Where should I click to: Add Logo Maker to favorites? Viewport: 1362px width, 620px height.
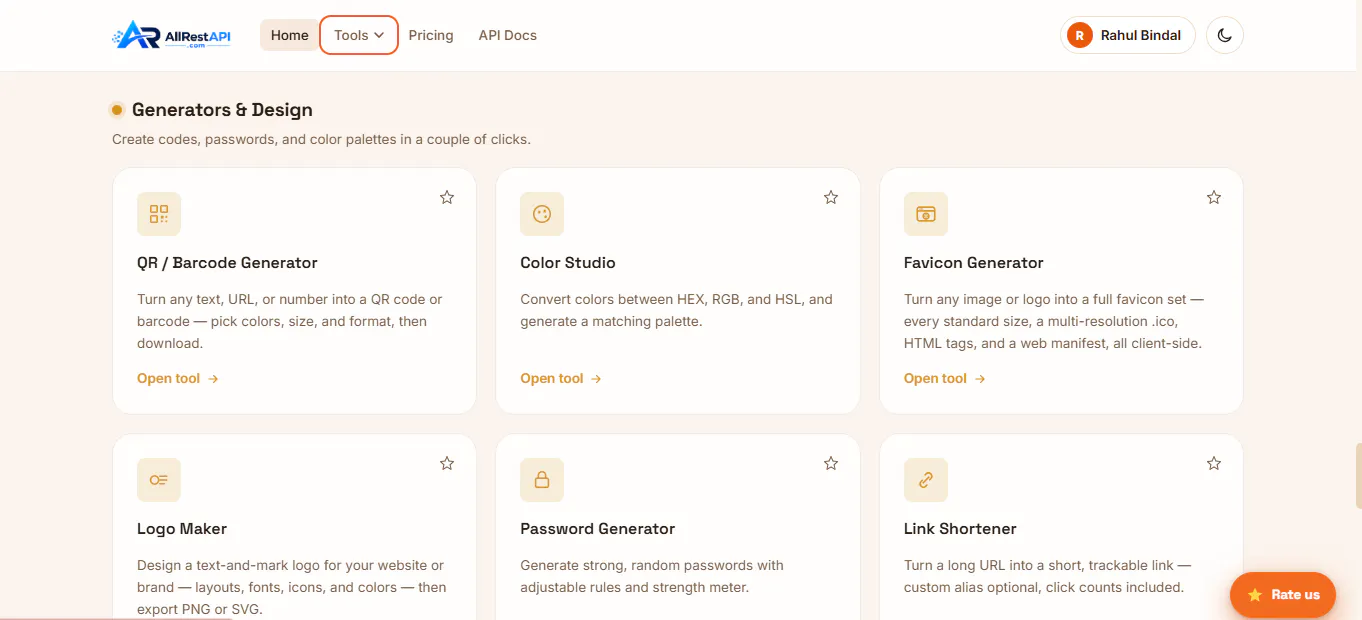(x=447, y=464)
